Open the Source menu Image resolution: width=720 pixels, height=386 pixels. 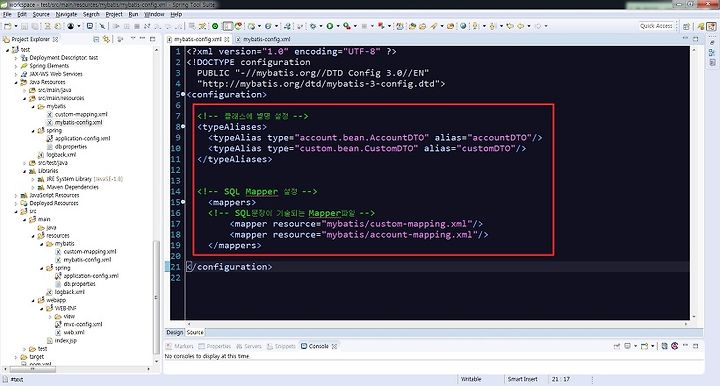point(41,15)
